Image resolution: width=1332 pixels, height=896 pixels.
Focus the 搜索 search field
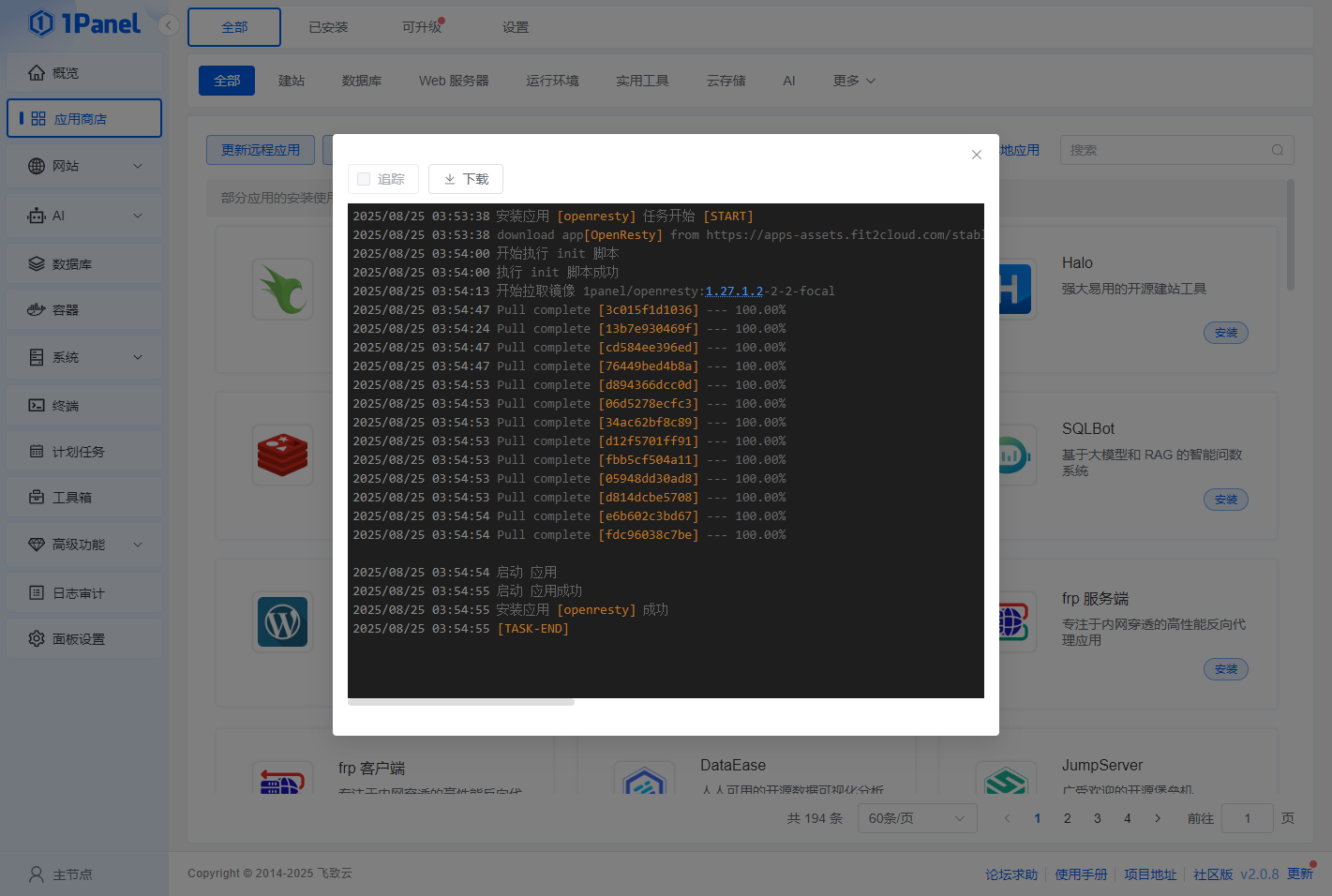pyautogui.click(x=1176, y=150)
